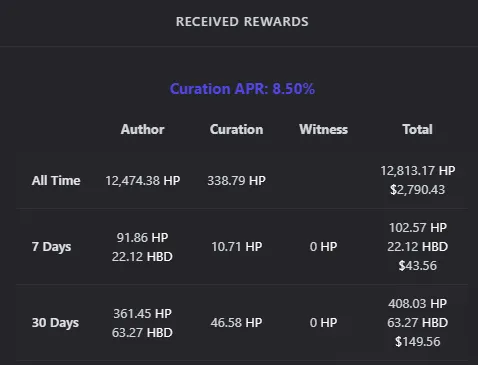The width and height of the screenshot is (478, 365).
Task: Click the 46.58 HP thirty-day curation value
Action: coord(236,323)
